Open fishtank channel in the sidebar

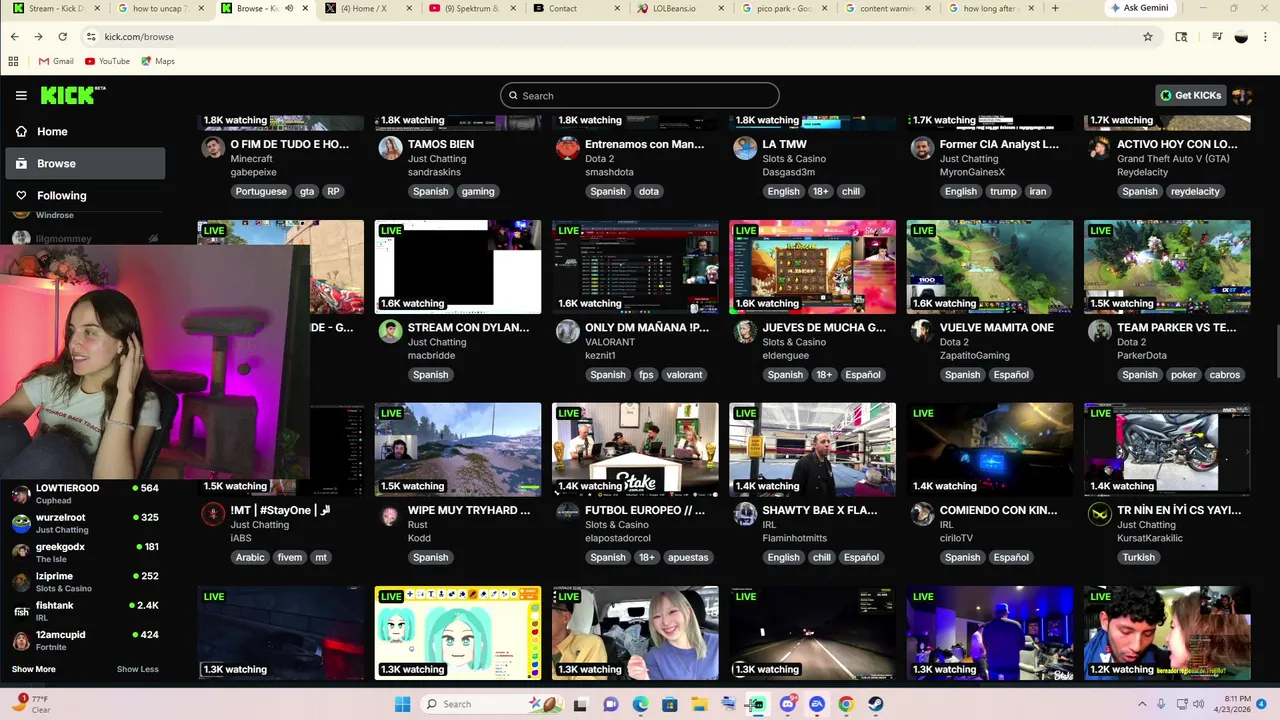point(85,611)
